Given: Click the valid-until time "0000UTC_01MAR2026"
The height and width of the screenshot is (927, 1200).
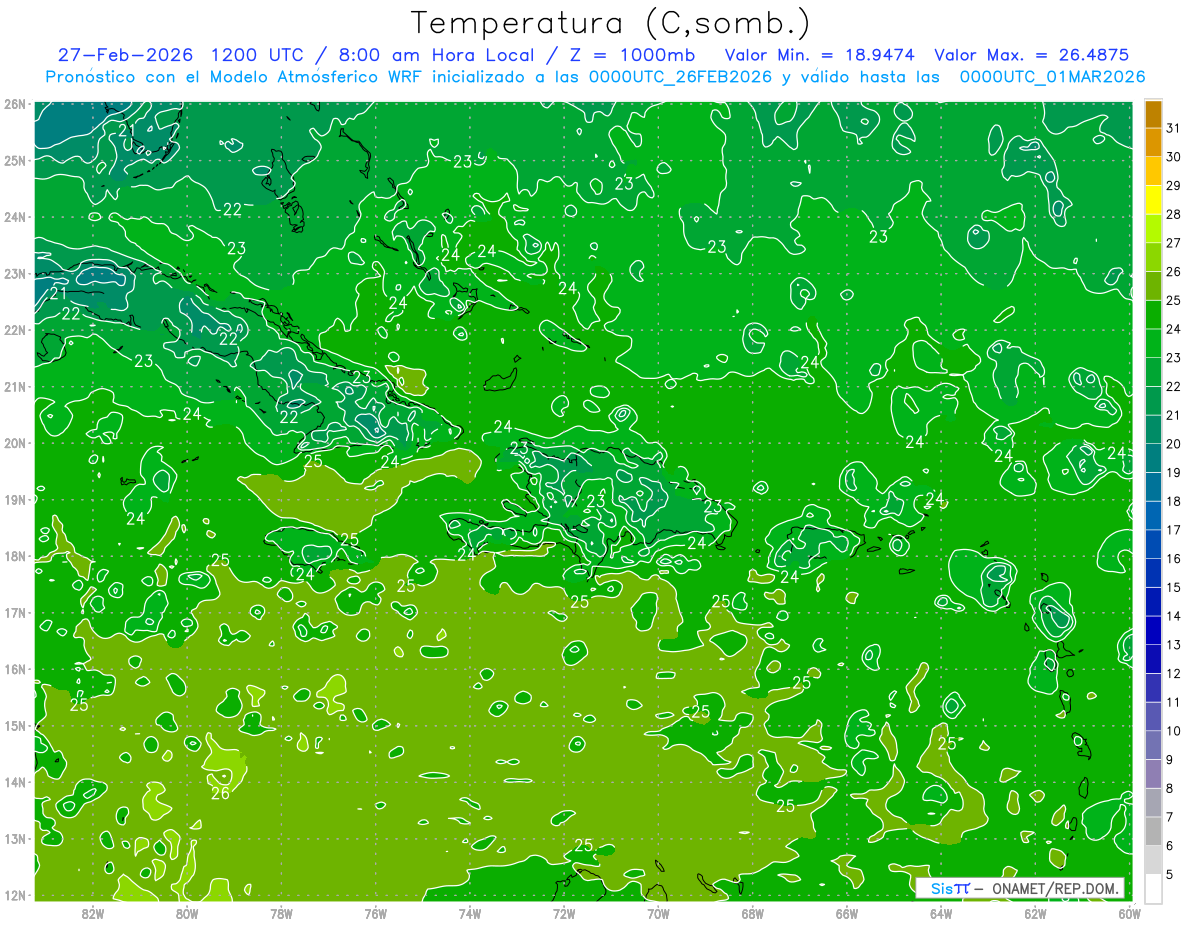Looking at the screenshot, I should (x=1052, y=77).
